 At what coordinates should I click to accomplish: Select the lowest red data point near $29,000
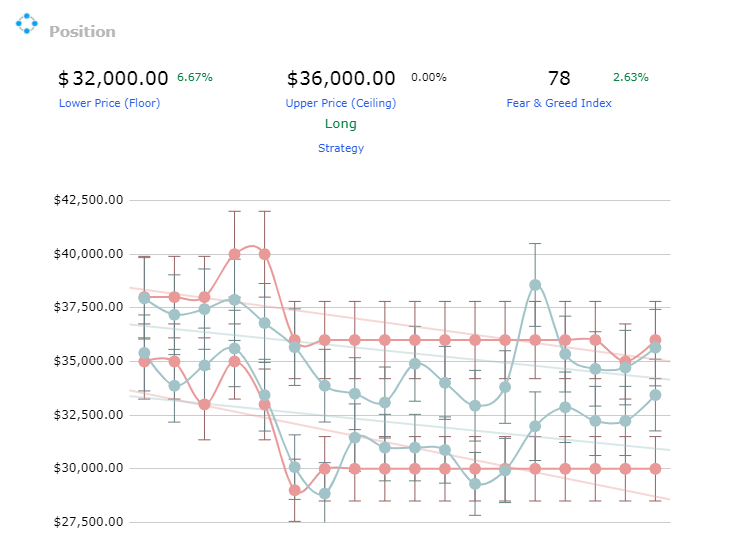coord(295,490)
